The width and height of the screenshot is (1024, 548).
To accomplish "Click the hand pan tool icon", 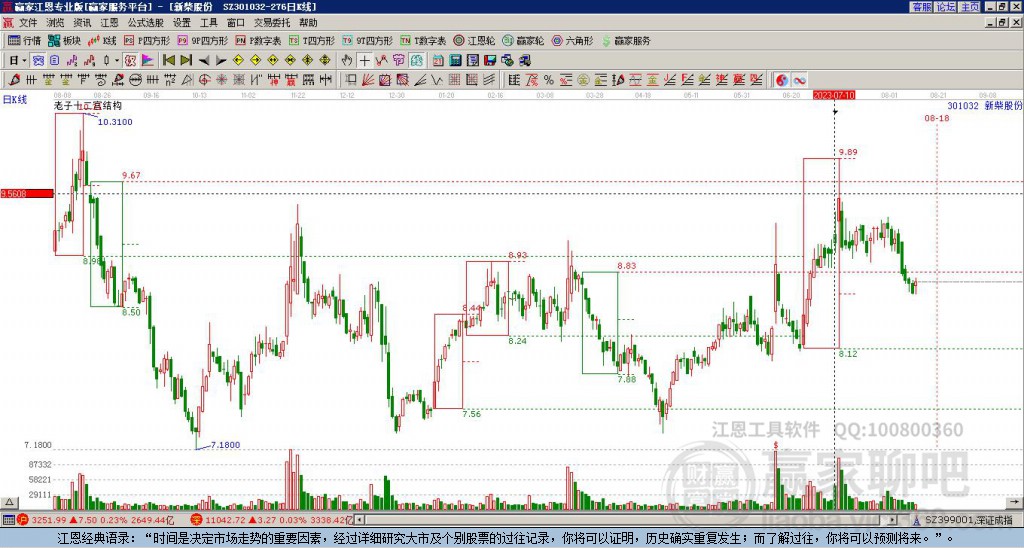I will point(347,61).
